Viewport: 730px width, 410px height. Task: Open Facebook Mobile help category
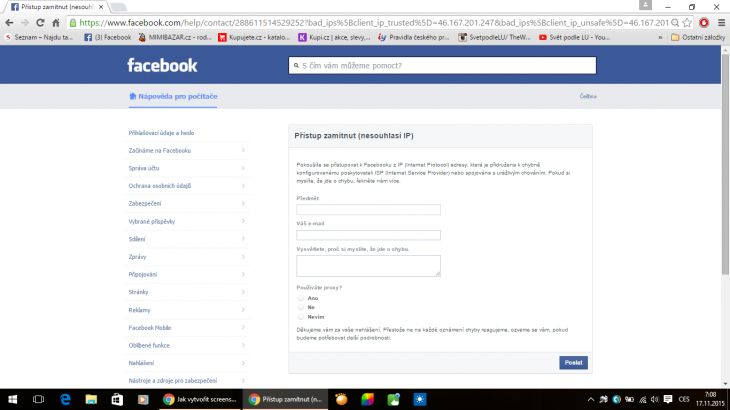(187, 328)
